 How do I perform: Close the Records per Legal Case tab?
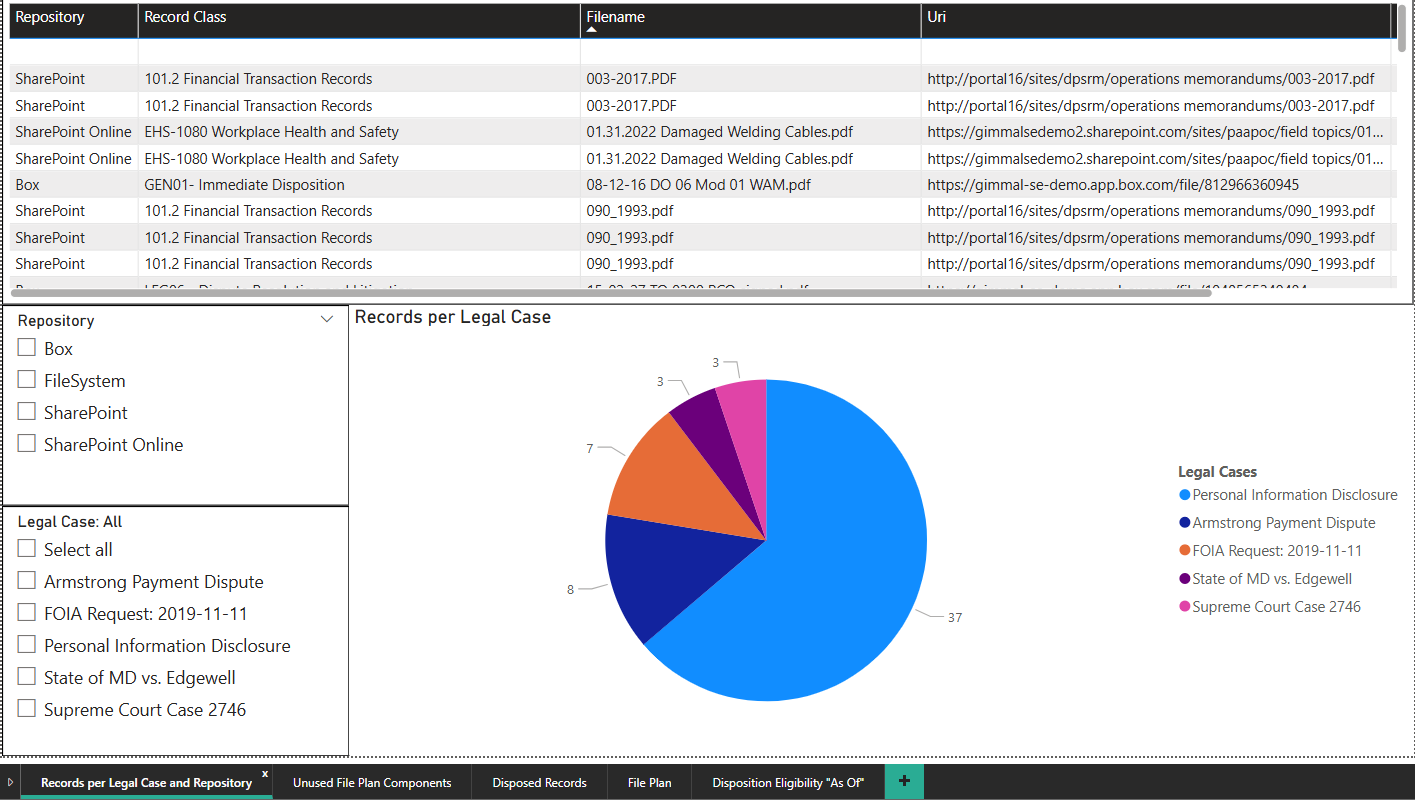pyautogui.click(x=265, y=774)
